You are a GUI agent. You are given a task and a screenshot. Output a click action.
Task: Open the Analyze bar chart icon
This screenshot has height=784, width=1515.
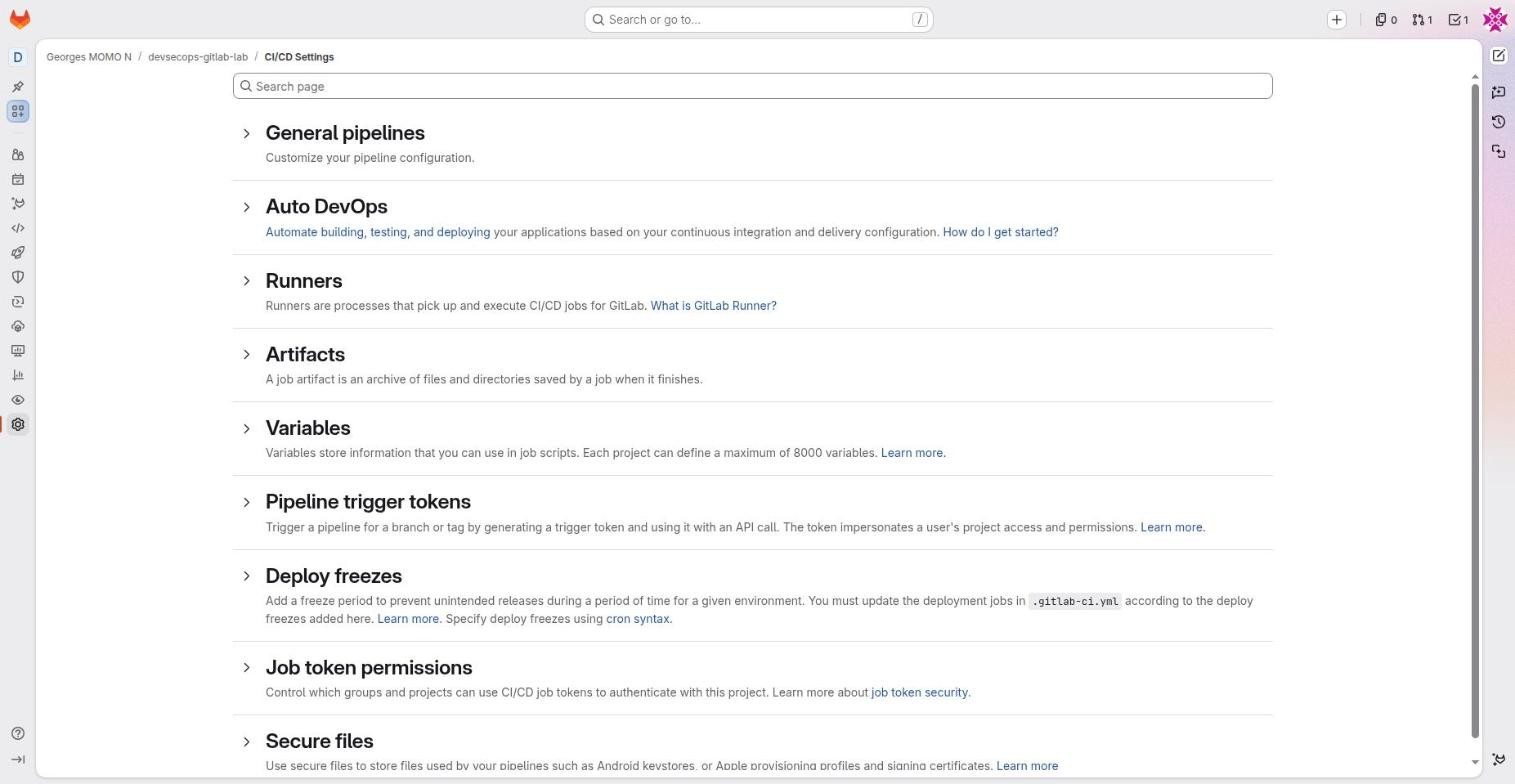pos(18,375)
